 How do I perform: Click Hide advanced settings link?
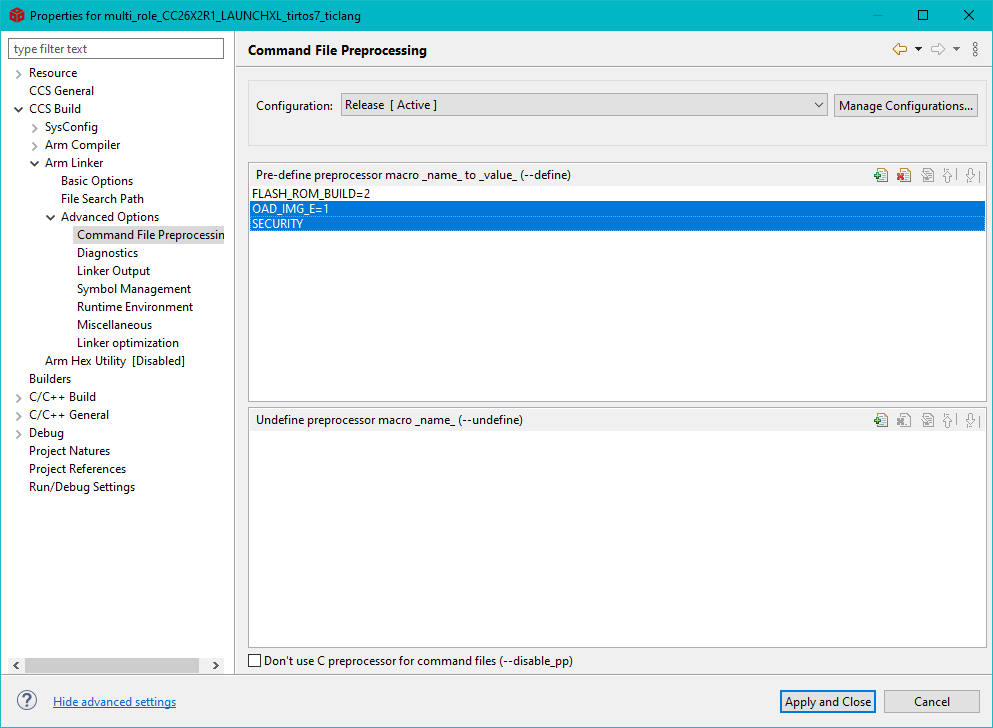coord(114,702)
